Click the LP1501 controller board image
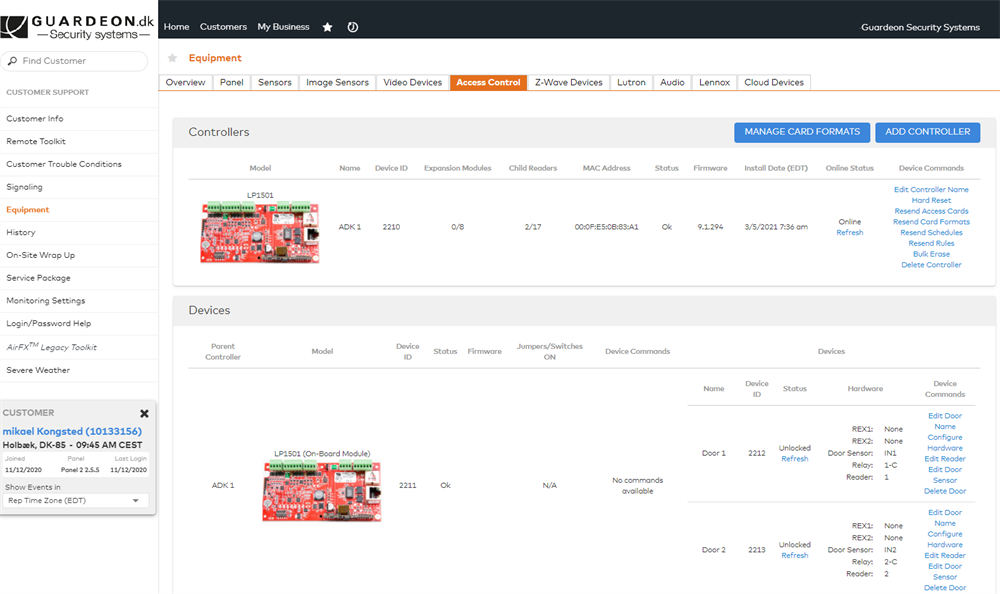This screenshot has width=1000, height=594. 260,232
